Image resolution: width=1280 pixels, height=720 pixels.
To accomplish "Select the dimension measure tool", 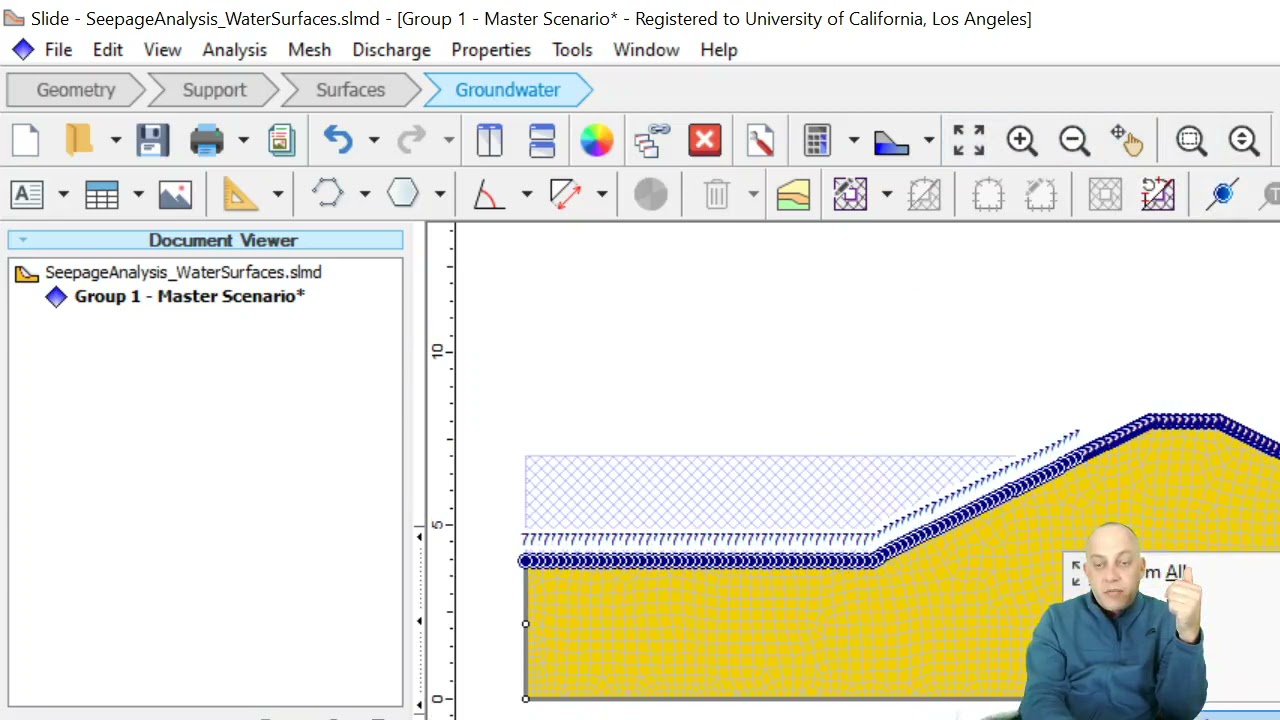I will point(565,194).
